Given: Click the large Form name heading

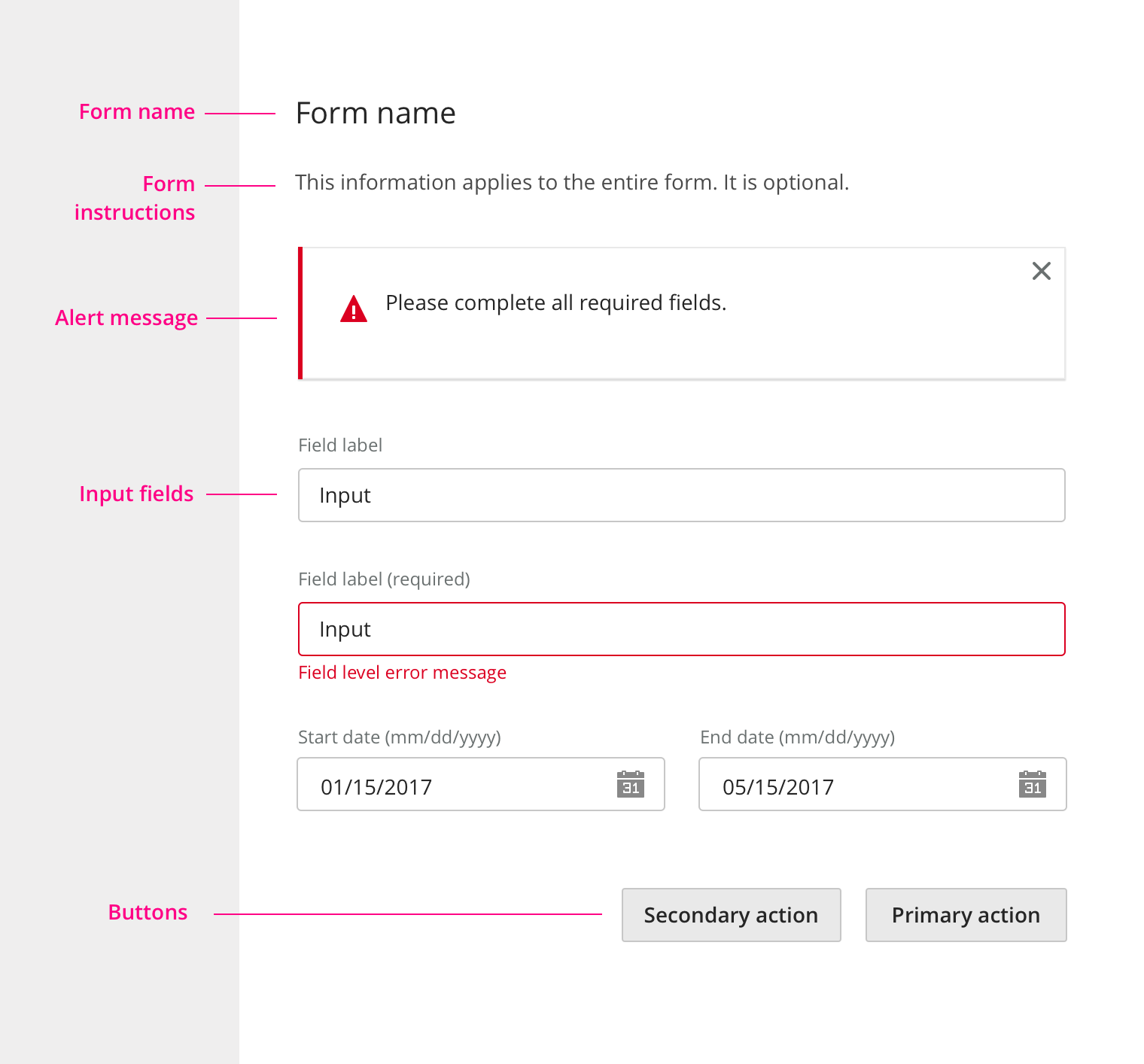Looking at the screenshot, I should tap(376, 114).
